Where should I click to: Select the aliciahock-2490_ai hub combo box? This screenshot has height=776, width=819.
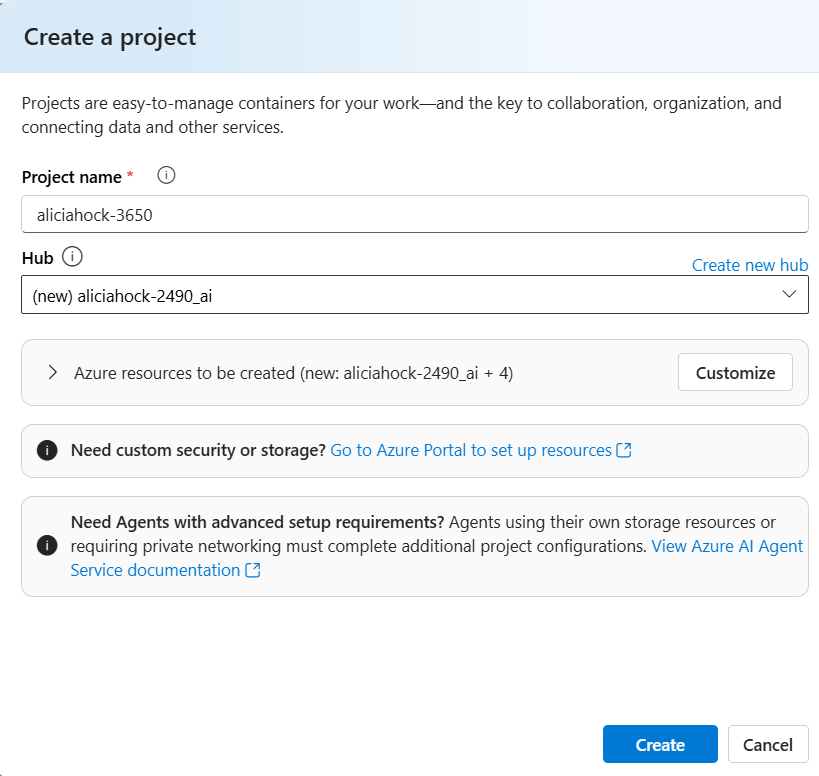click(400, 295)
